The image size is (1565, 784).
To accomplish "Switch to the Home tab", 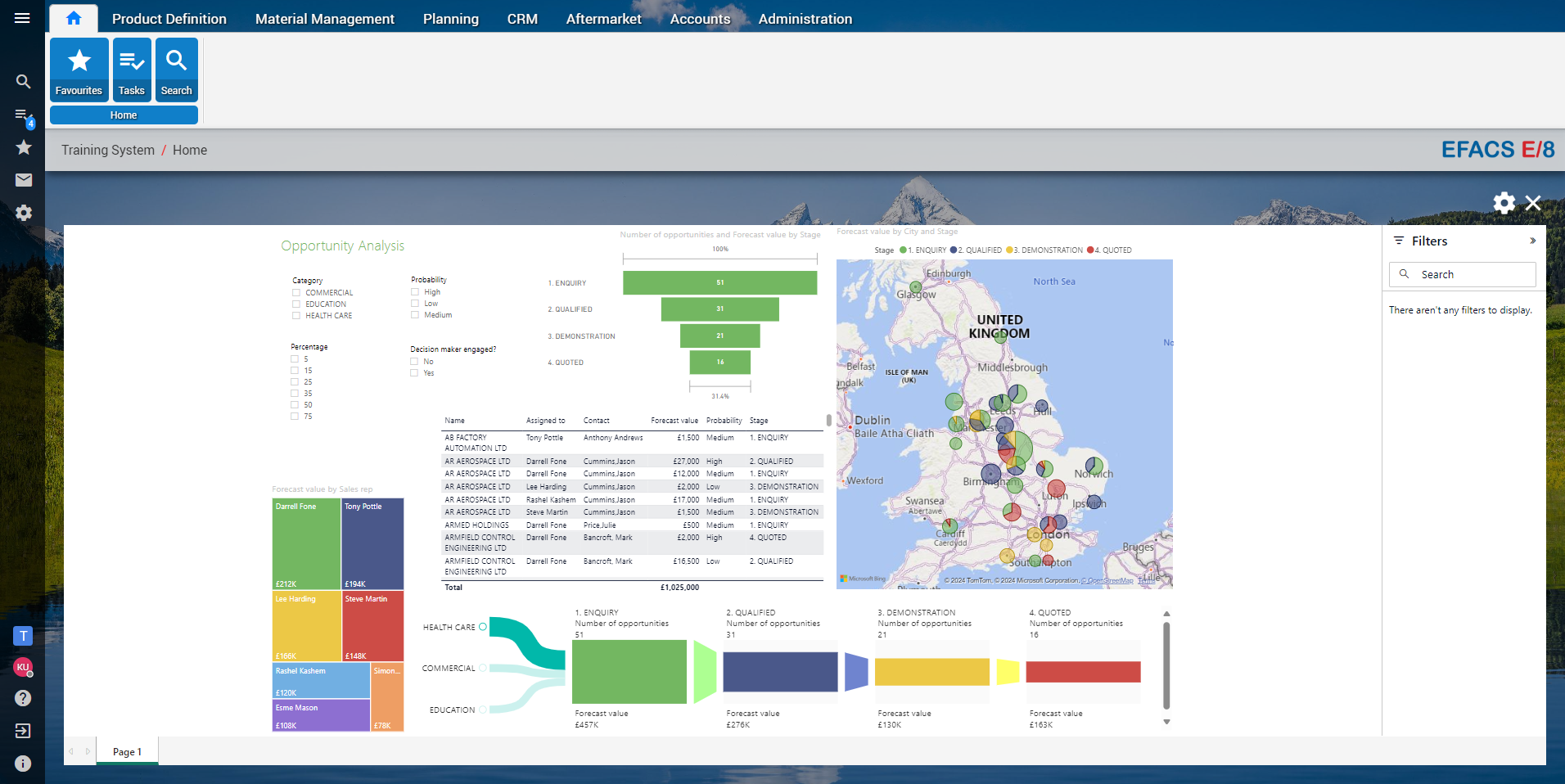I will point(73,17).
